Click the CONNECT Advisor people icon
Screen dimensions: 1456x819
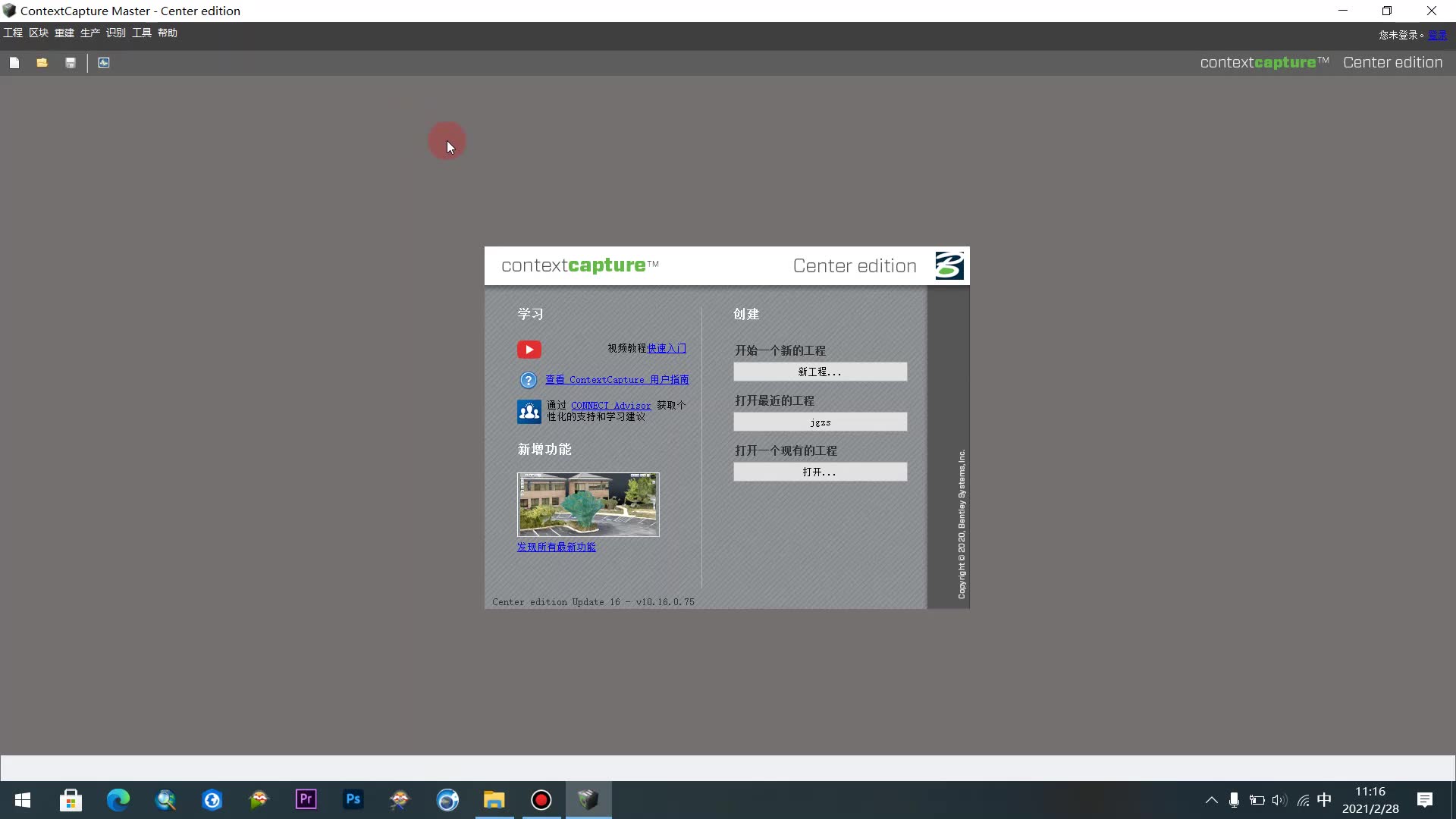tap(529, 411)
